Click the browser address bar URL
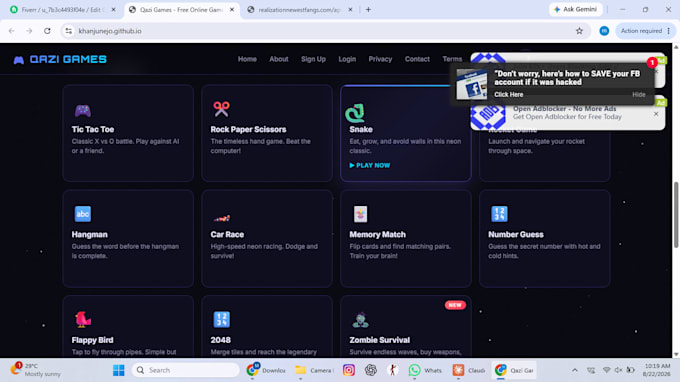The height and width of the screenshot is (382, 680). 110,31
